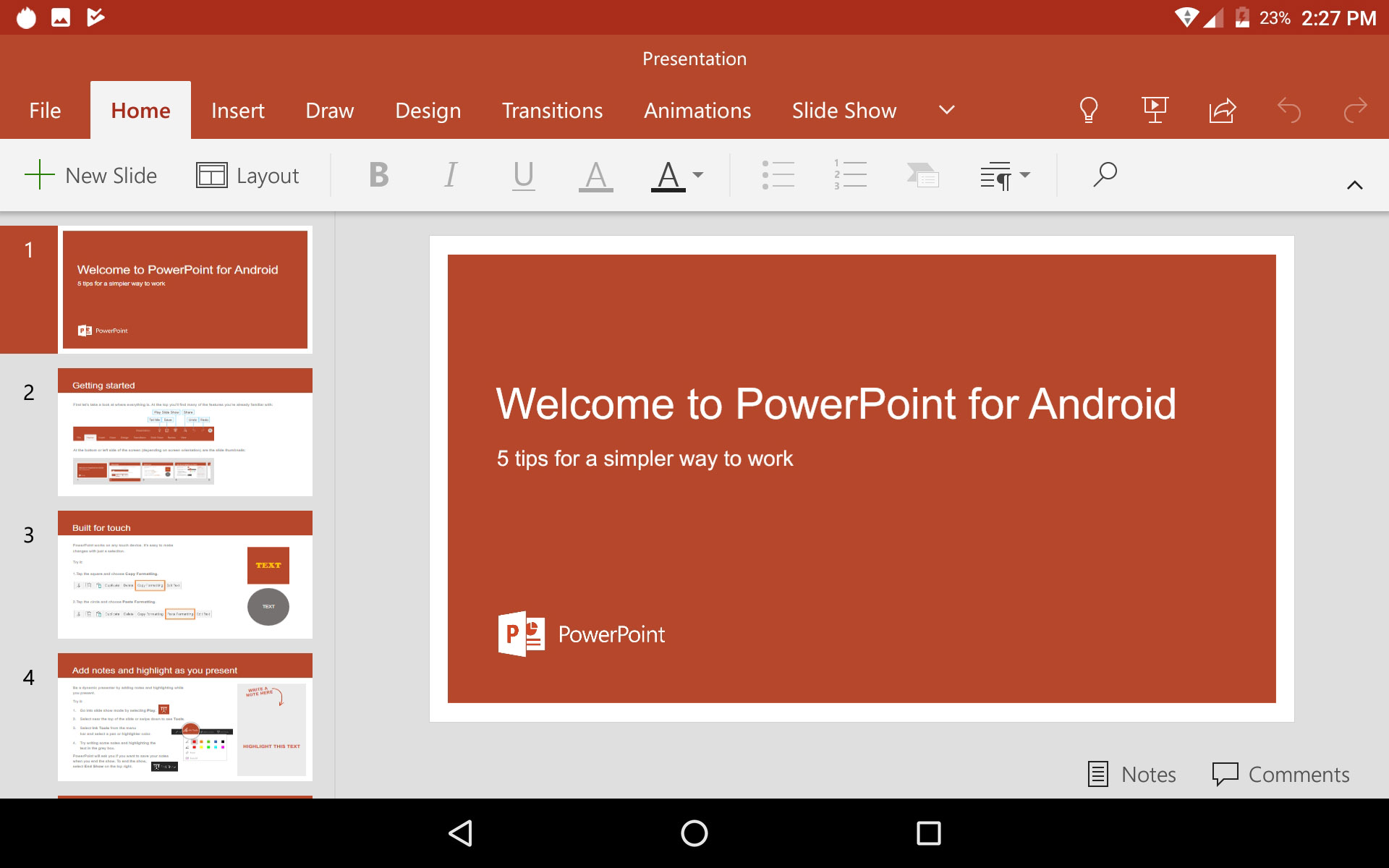This screenshot has height=868, width=1389.
Task: Toggle Bold formatting
Action: [379, 175]
